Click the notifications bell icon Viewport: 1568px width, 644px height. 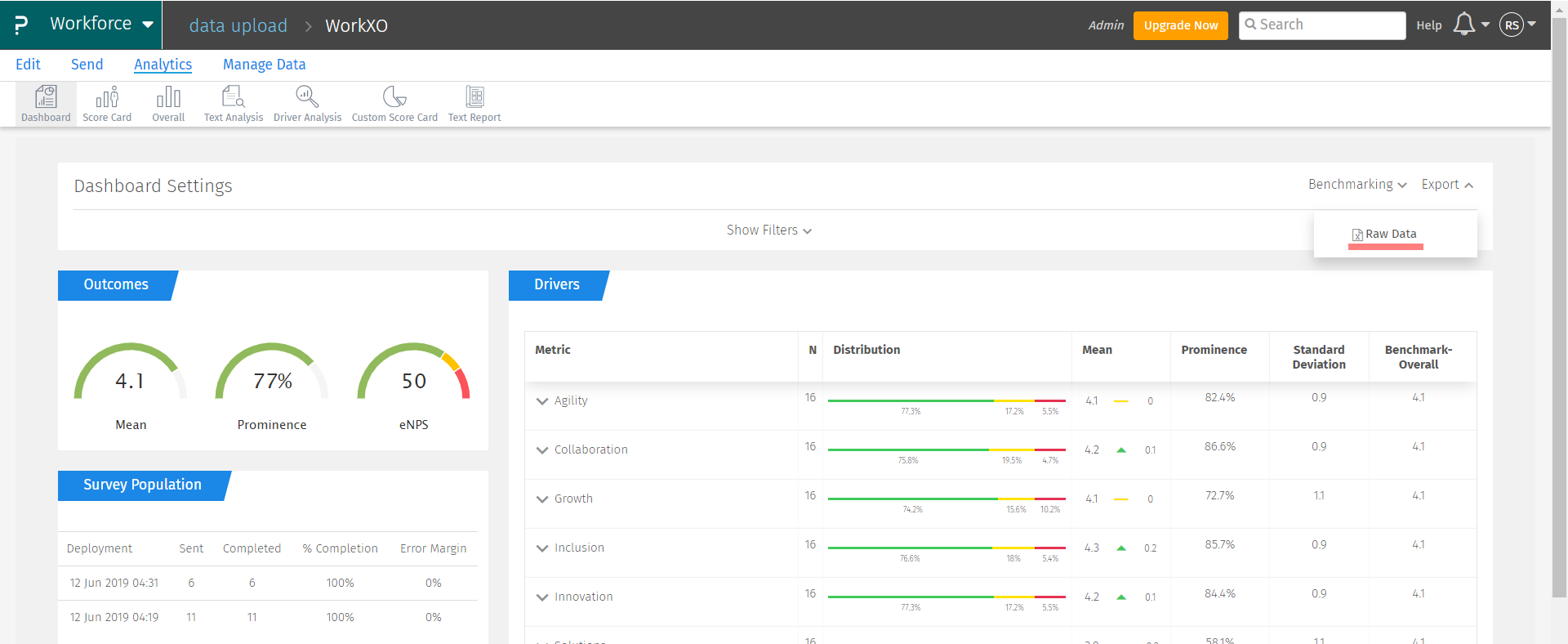pos(1464,25)
